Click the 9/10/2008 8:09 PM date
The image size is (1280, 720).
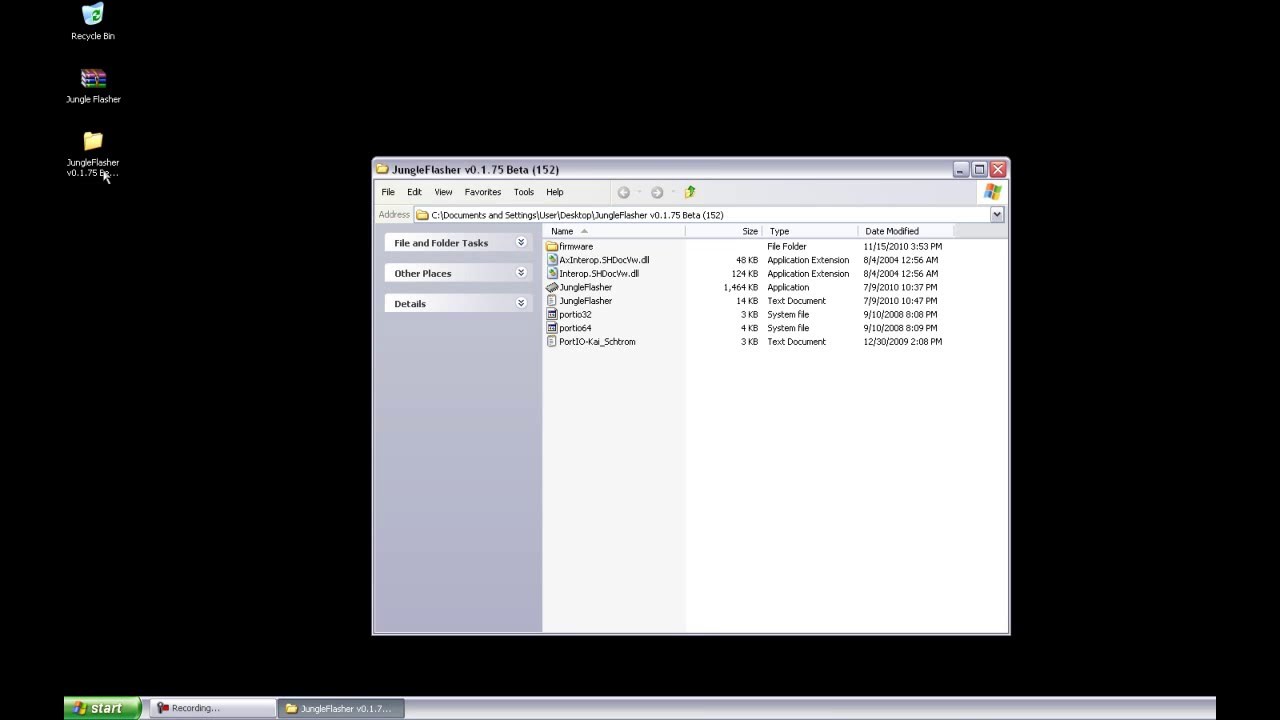900,328
